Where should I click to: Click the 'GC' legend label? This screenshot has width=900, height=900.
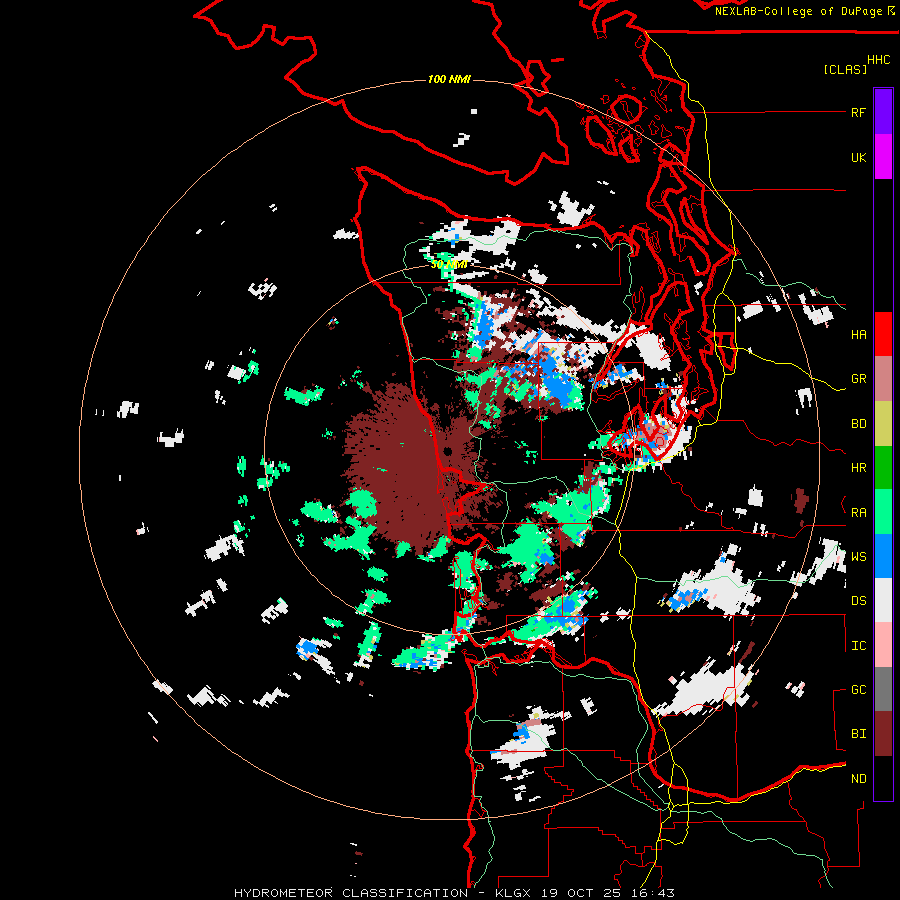[x=858, y=690]
